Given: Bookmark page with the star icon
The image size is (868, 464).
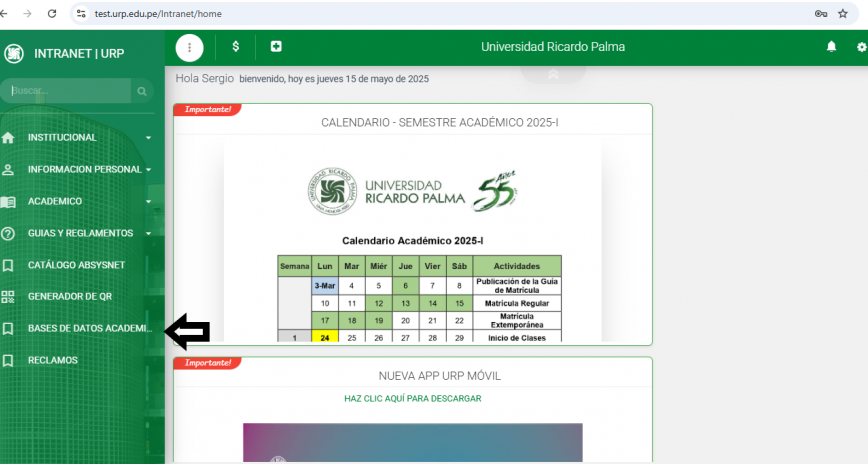Looking at the screenshot, I should point(843,14).
